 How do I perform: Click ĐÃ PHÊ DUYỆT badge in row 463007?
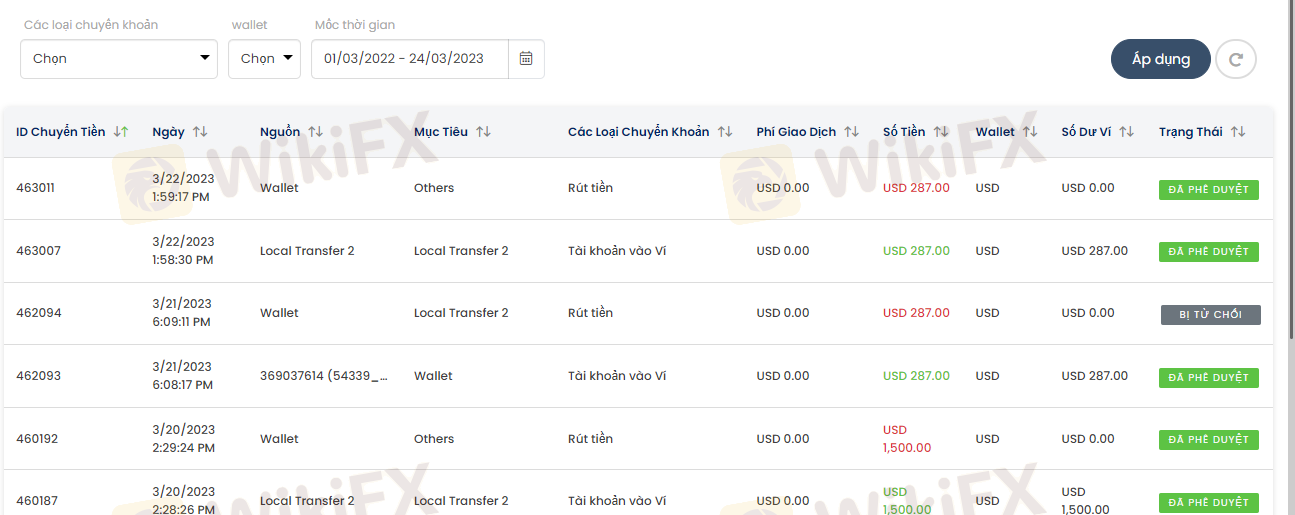(x=1209, y=252)
